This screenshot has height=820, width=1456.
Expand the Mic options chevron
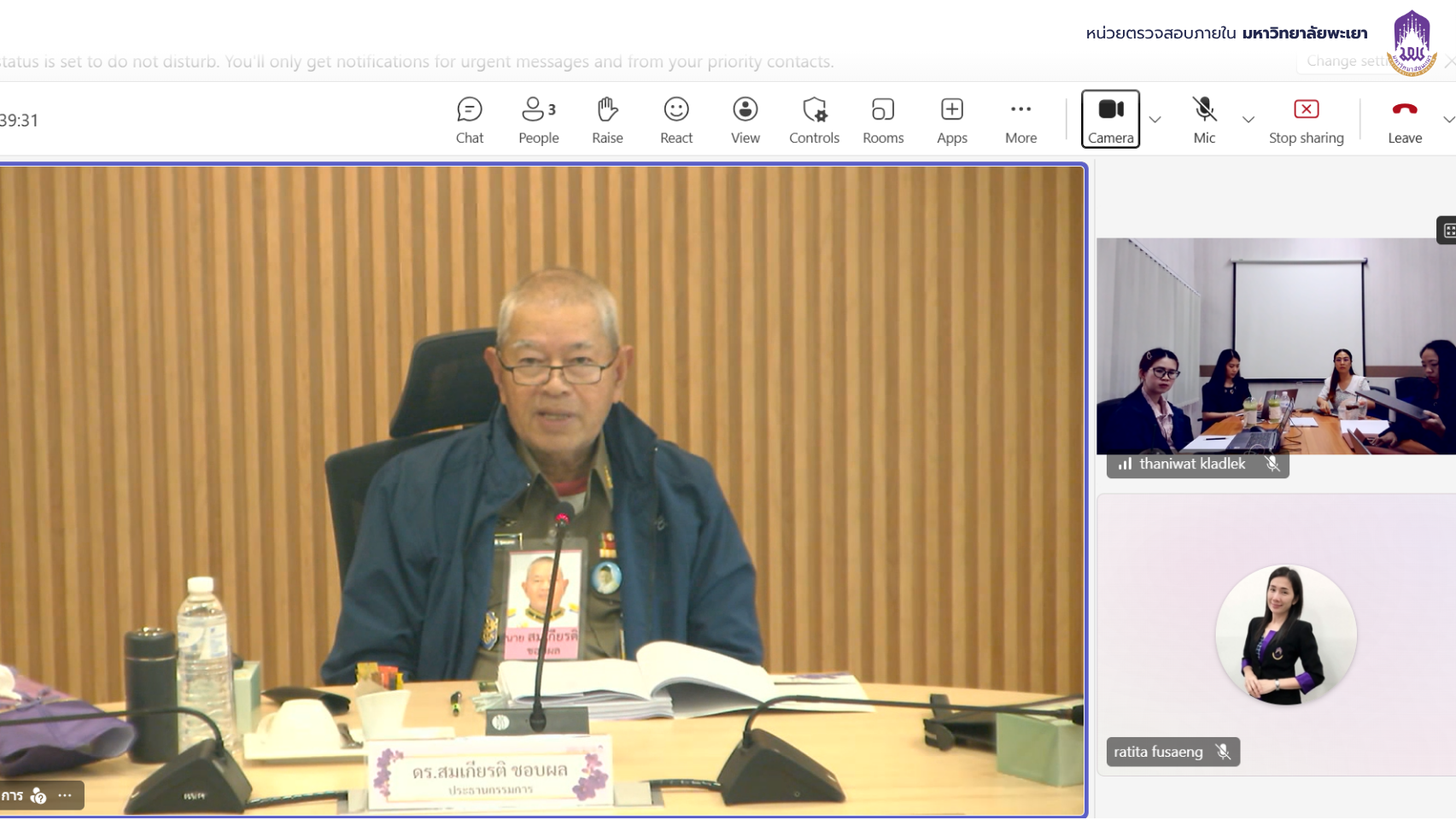coord(1248,120)
